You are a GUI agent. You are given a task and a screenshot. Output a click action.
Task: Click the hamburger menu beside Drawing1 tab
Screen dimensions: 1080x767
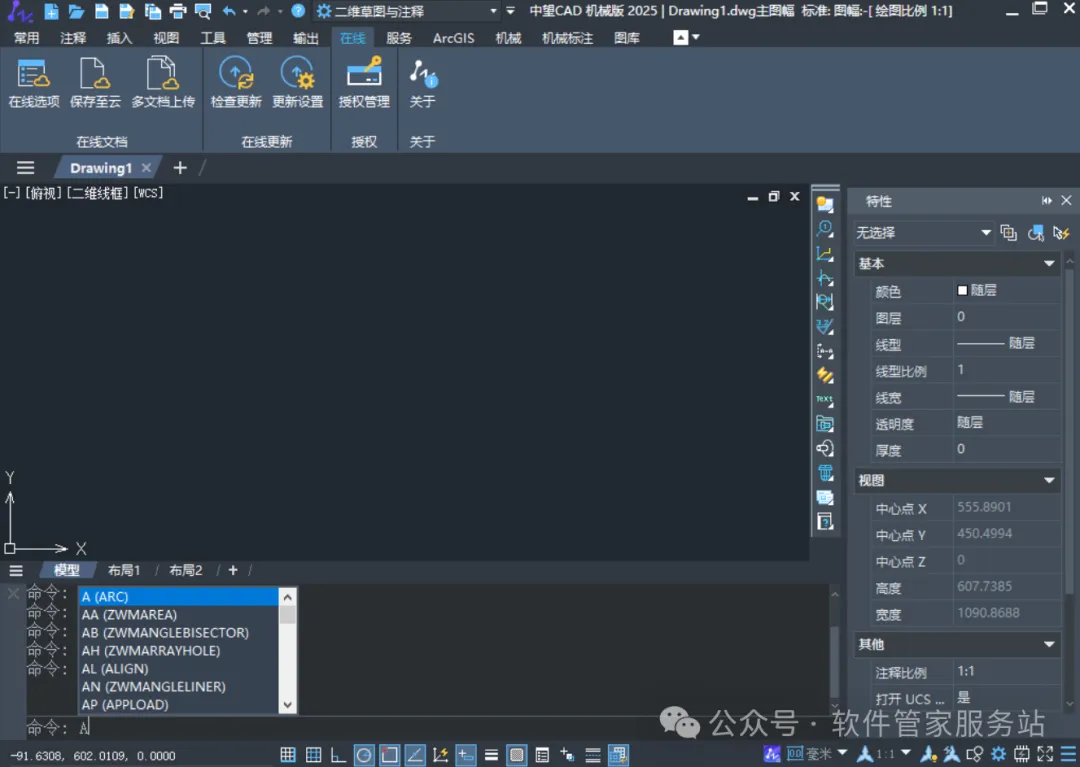coord(25,167)
